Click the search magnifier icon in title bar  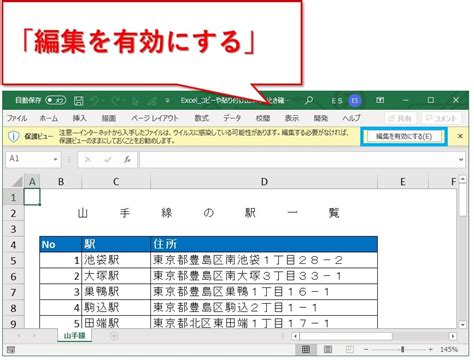coord(309,100)
